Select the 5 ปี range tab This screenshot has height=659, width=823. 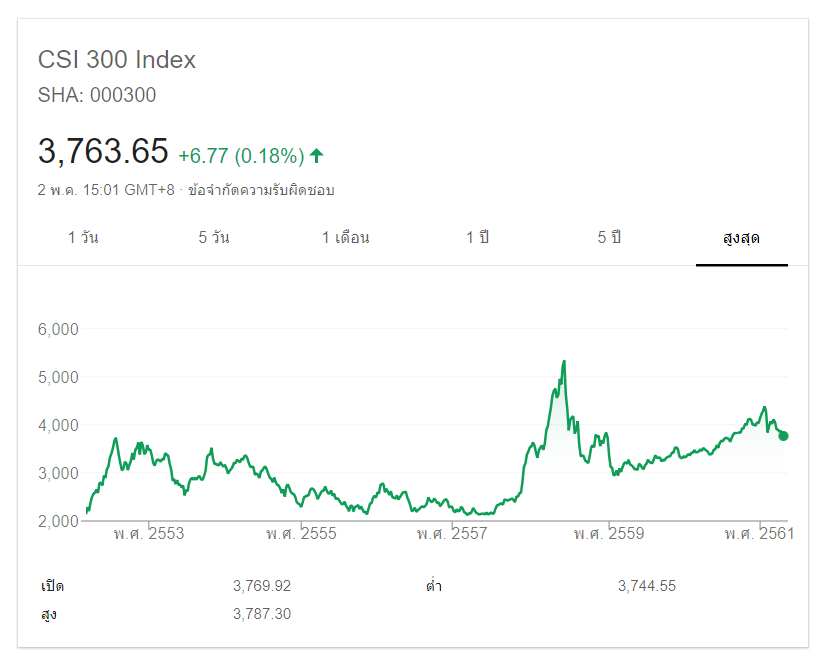(x=610, y=238)
